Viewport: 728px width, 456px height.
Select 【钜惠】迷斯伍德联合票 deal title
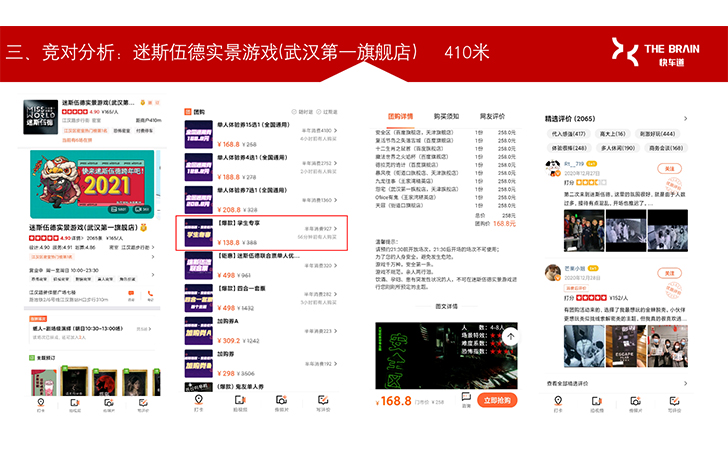click(x=259, y=256)
